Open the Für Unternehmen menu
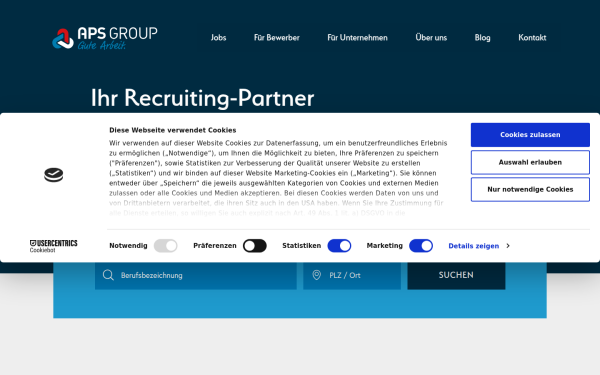Viewport: 600px width, 375px height. click(357, 38)
